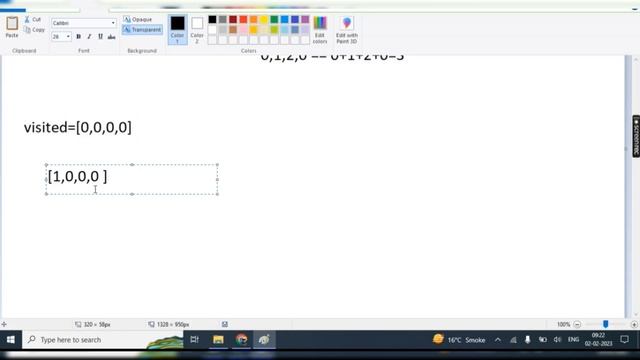Screen dimensions: 640x360
Task: Click the Paint taskbar icon
Action: pos(264,340)
